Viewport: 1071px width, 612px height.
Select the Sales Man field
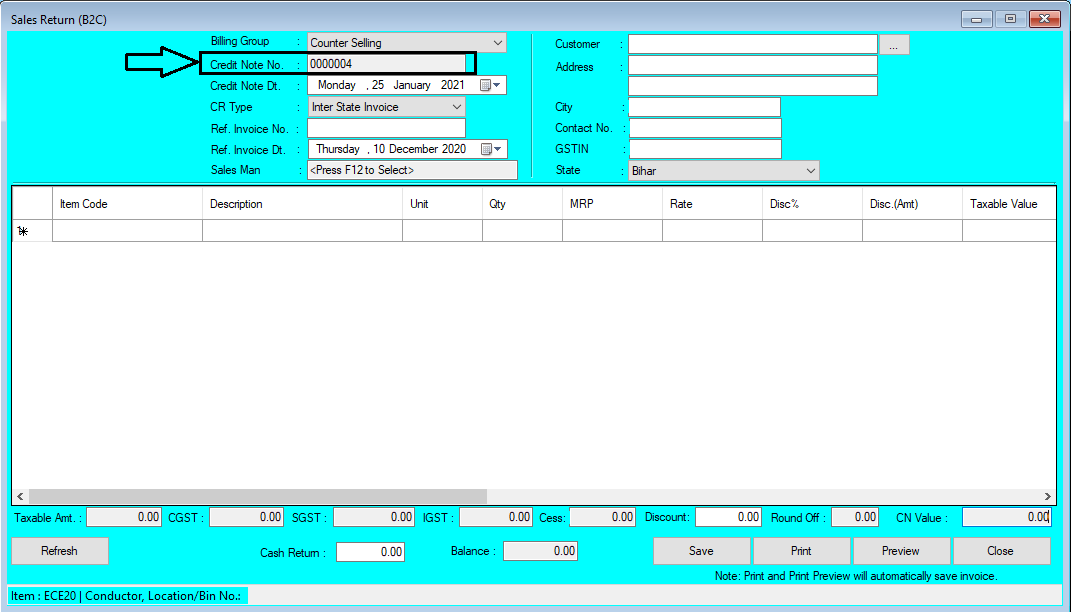coord(410,169)
